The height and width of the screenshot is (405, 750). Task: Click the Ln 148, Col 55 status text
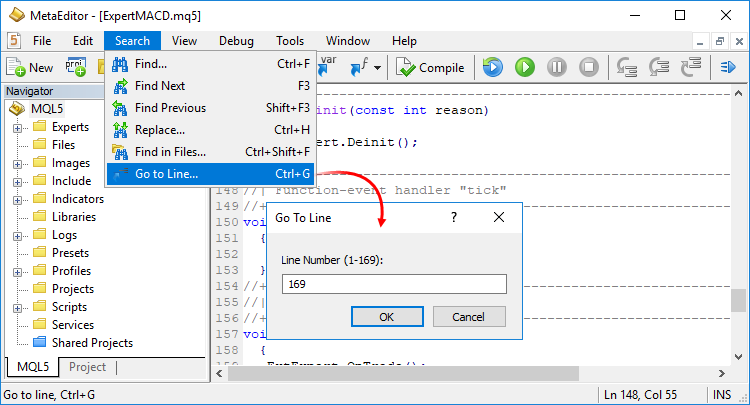[640, 395]
